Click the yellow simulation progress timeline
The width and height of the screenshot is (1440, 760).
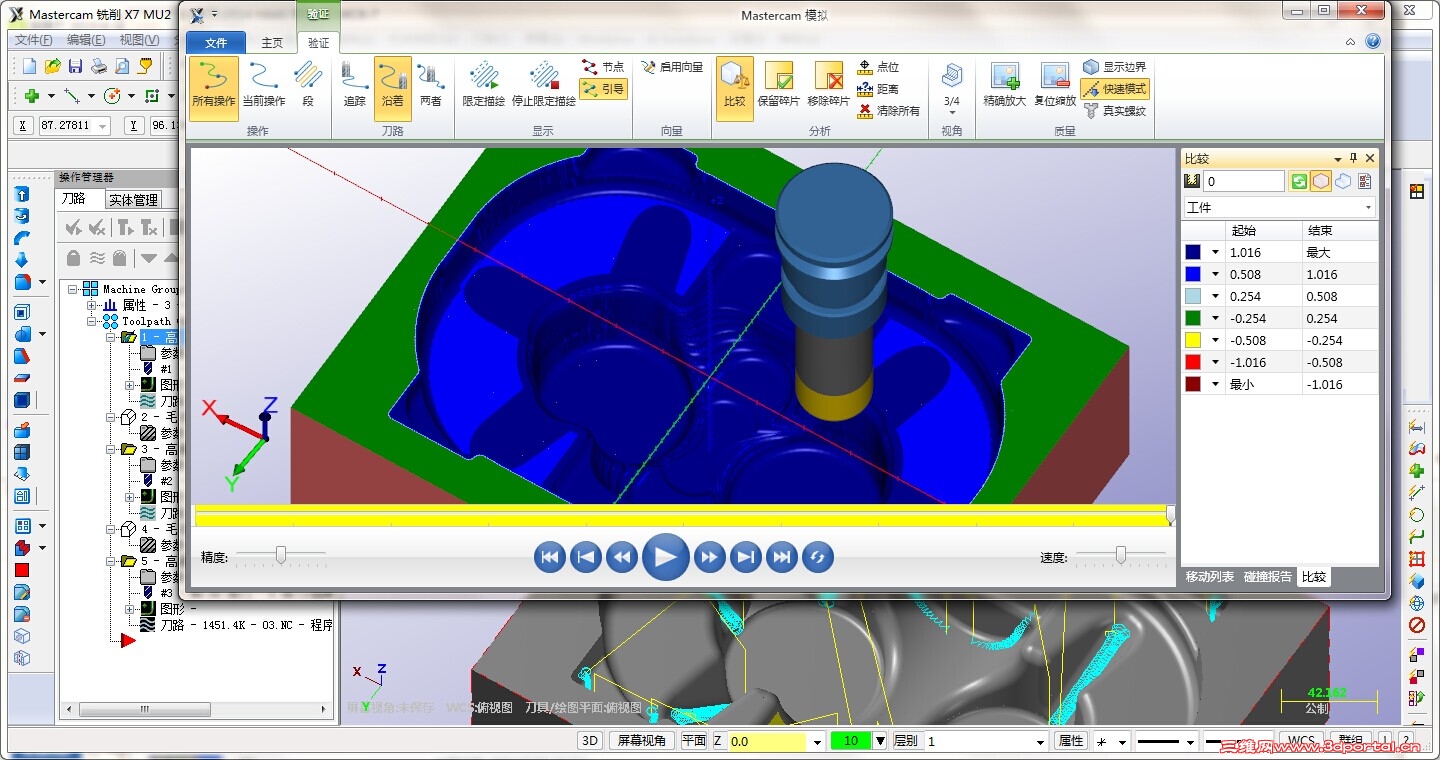tap(683, 515)
